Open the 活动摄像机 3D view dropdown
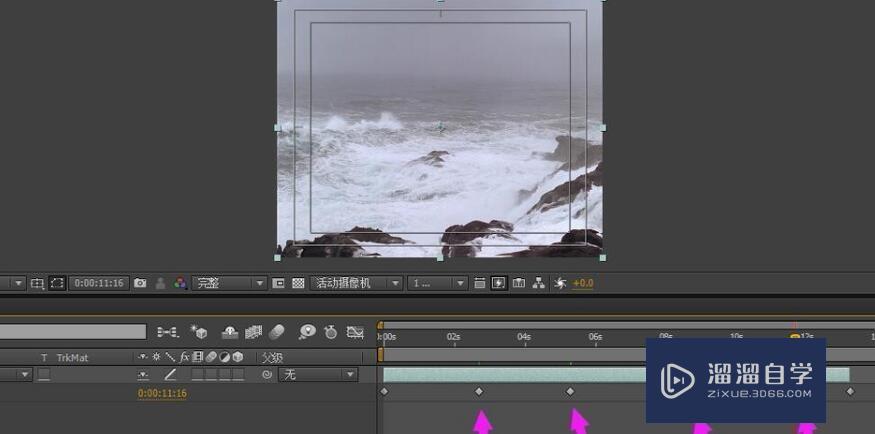875x434 pixels. (x=356, y=283)
